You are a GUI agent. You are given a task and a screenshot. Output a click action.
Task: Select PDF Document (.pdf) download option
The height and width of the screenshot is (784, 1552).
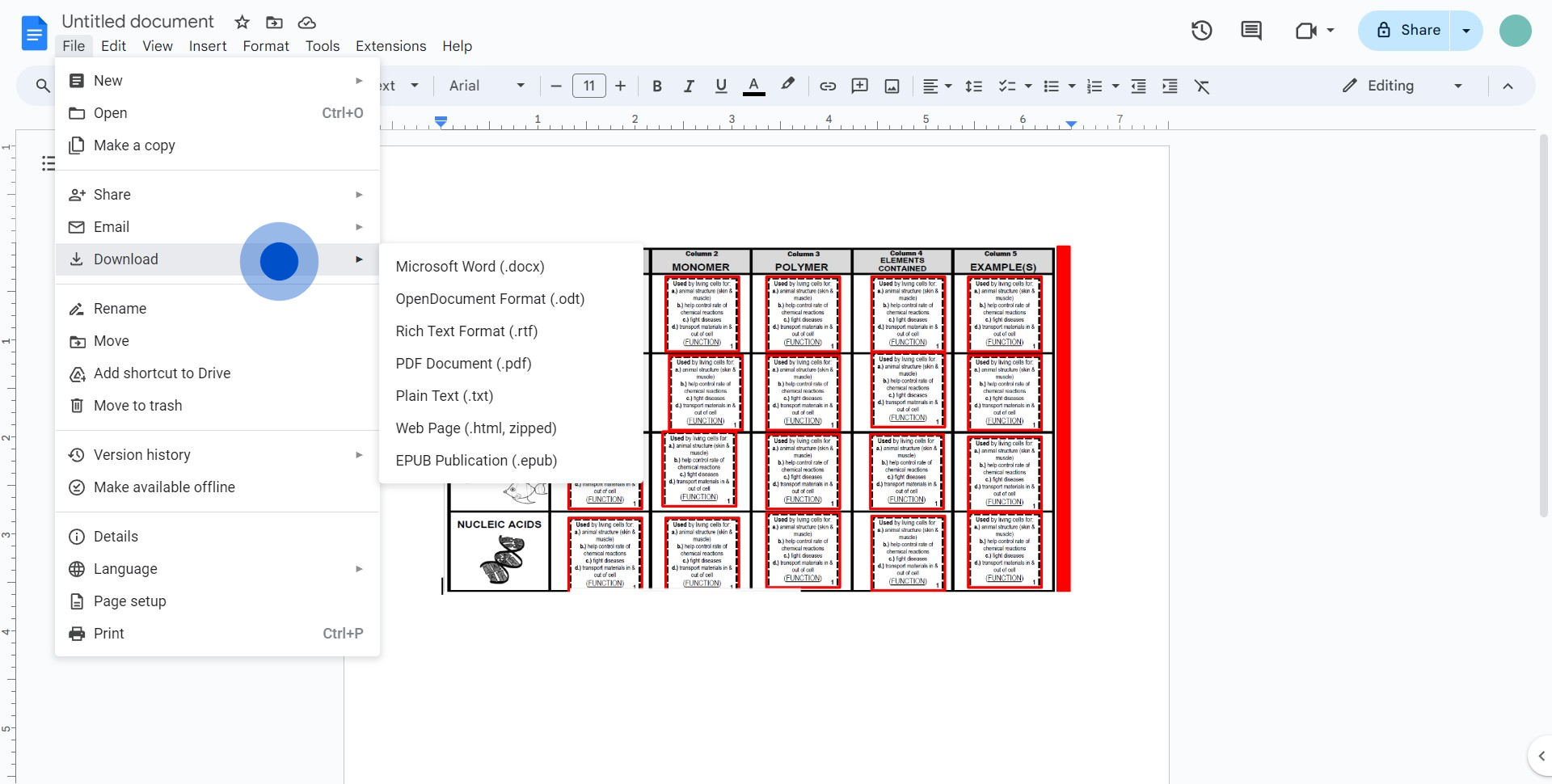pyautogui.click(x=463, y=364)
